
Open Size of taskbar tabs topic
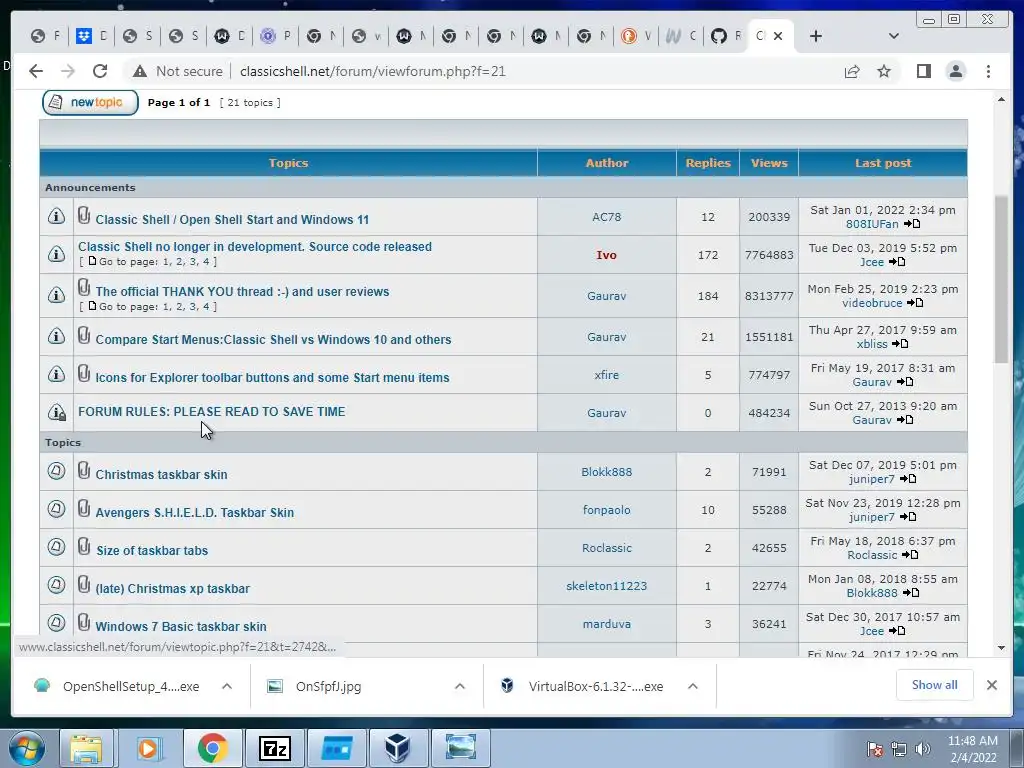click(152, 551)
